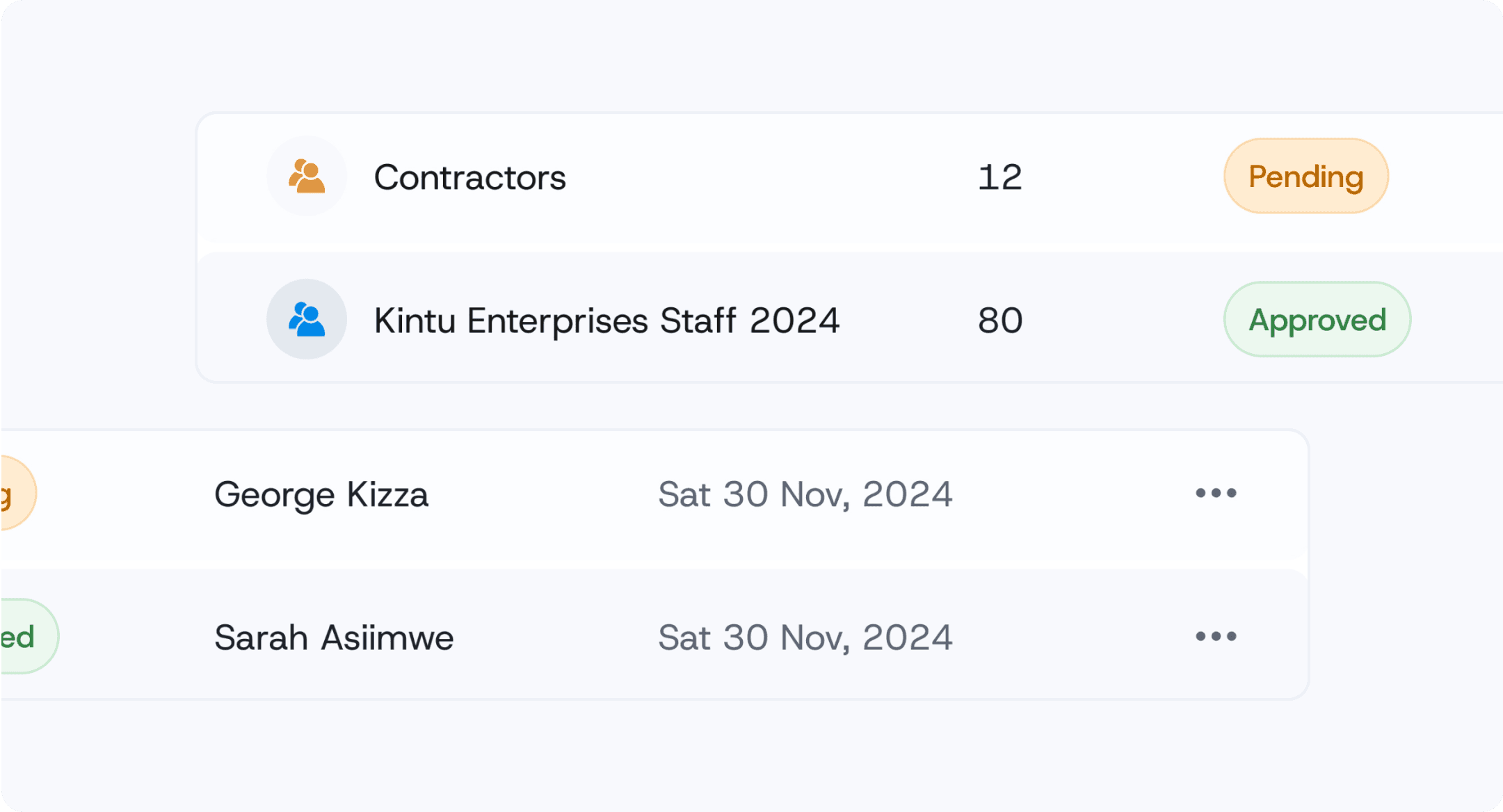Select the Contractors group name

pos(469,178)
